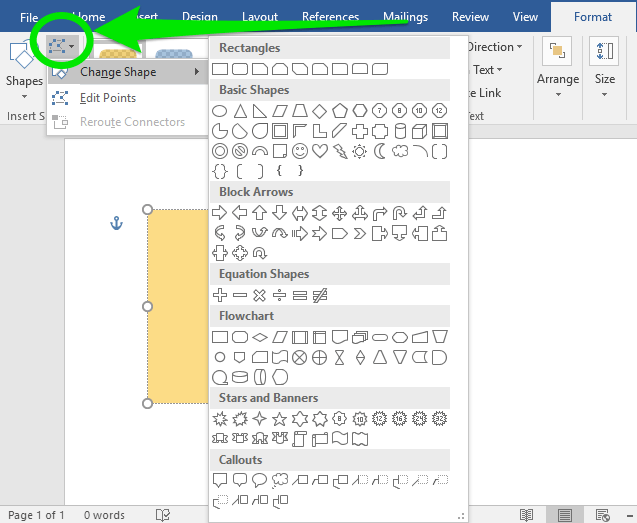Pick the Moon shape
Screen dimensions: 637x523
click(380, 151)
